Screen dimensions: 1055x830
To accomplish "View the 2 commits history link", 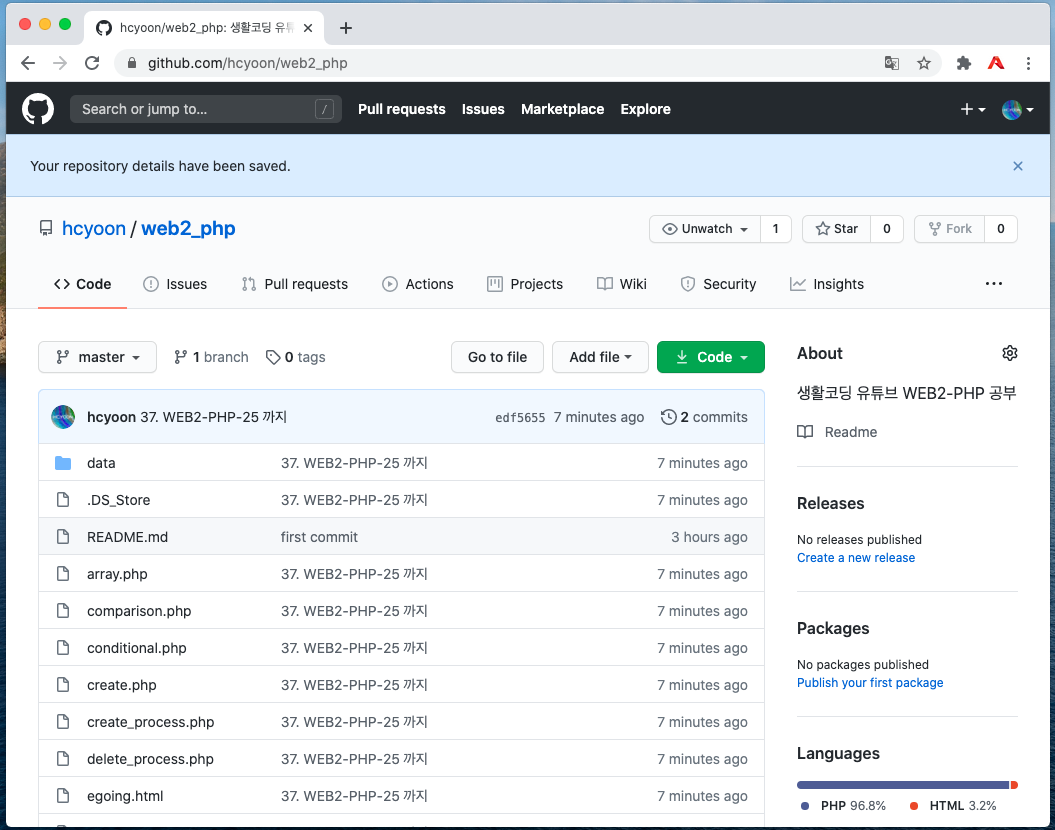I will tap(704, 417).
